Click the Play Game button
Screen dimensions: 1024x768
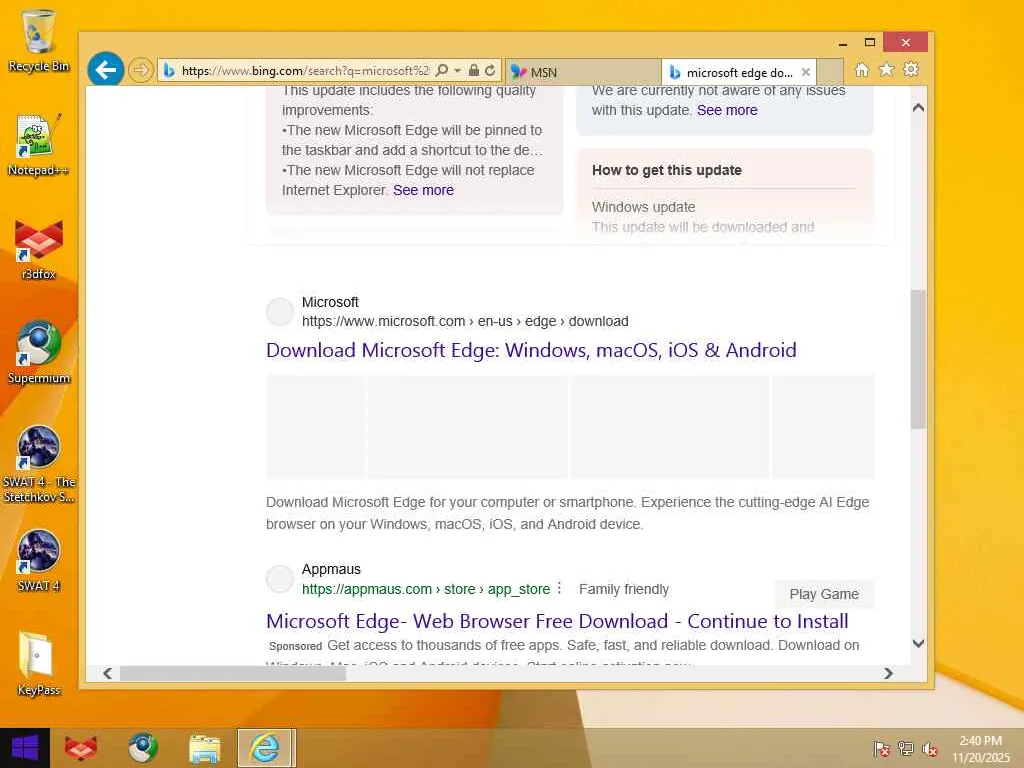(x=824, y=594)
